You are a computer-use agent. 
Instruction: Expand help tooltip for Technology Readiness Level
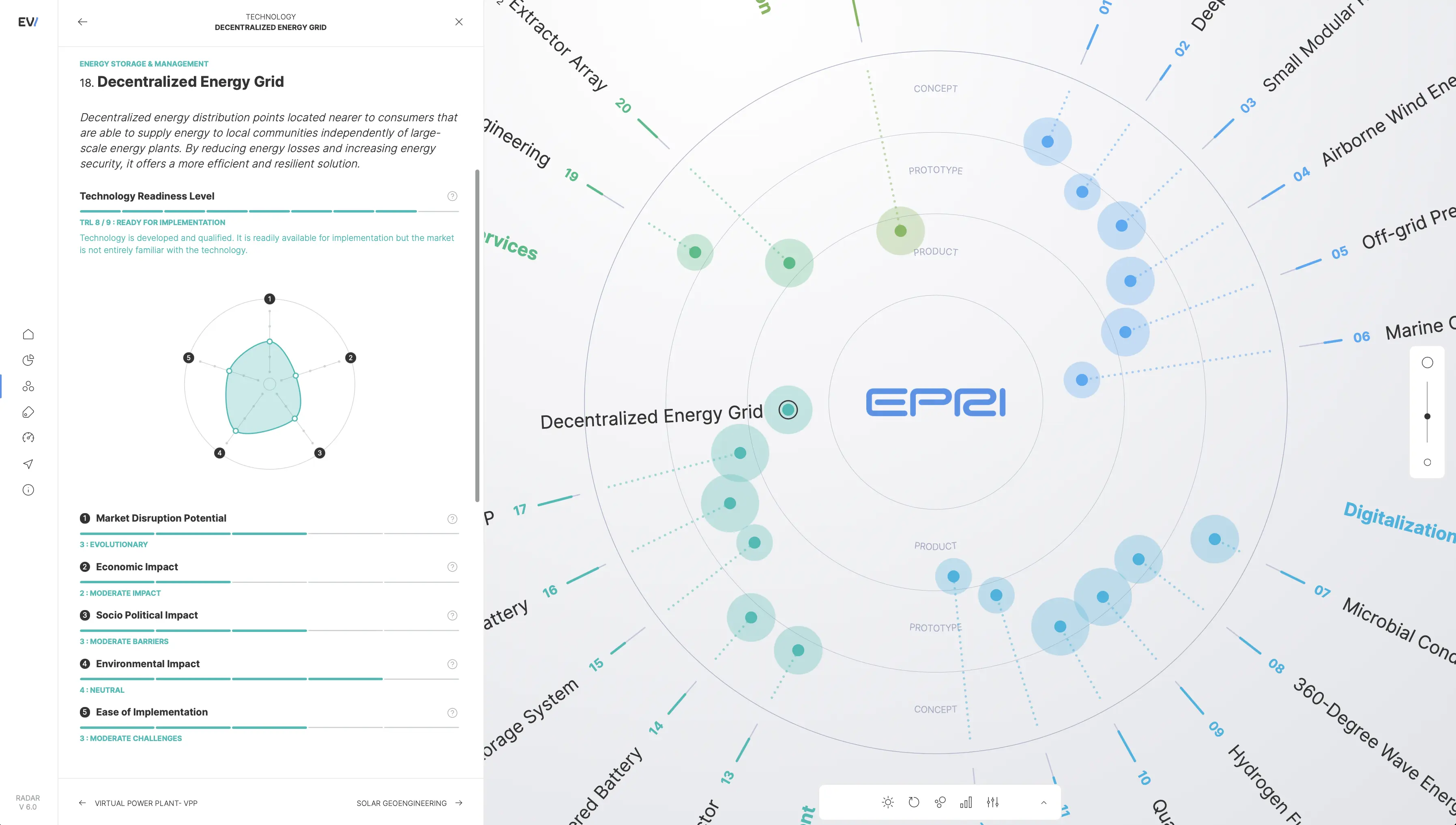[x=452, y=196]
